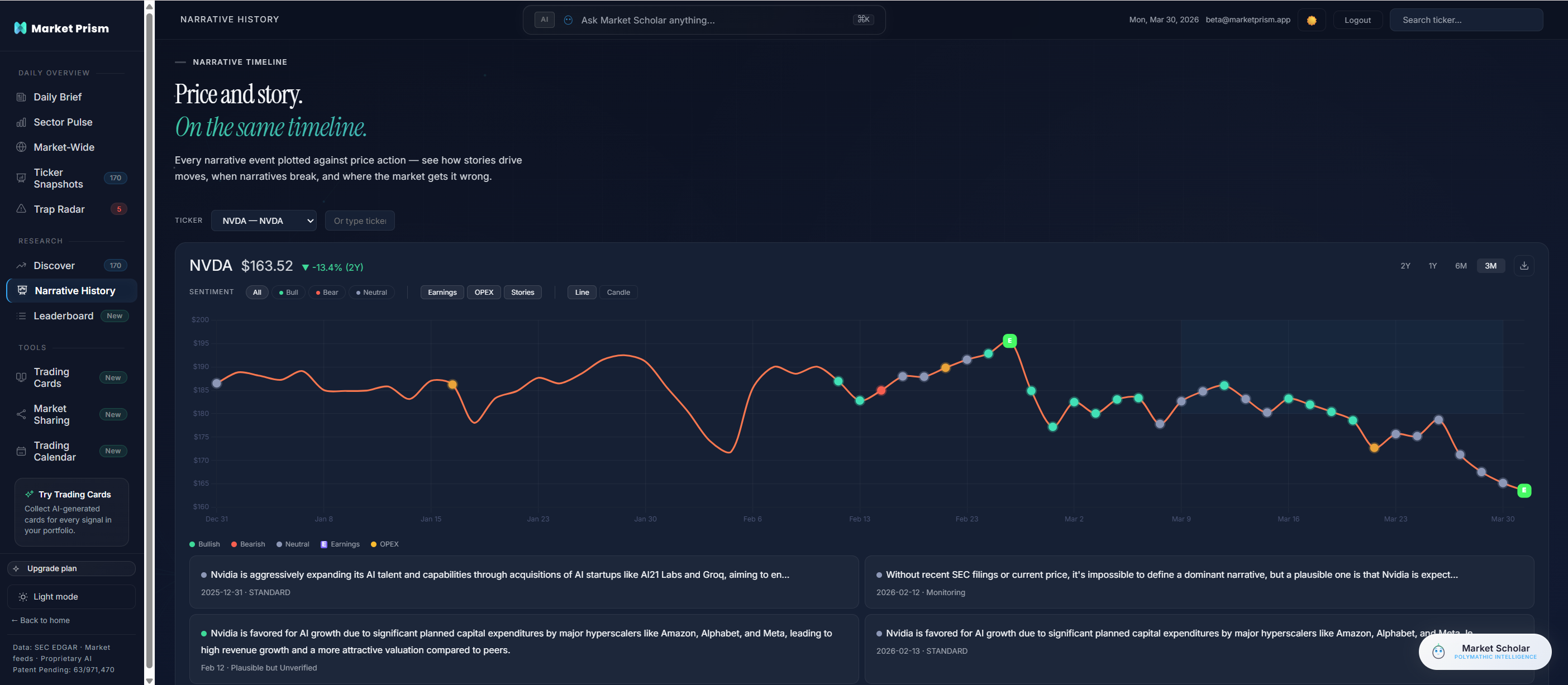Viewport: 1568px width, 685px height.
Task: Open Daily Brief from the sidebar
Action: point(56,97)
